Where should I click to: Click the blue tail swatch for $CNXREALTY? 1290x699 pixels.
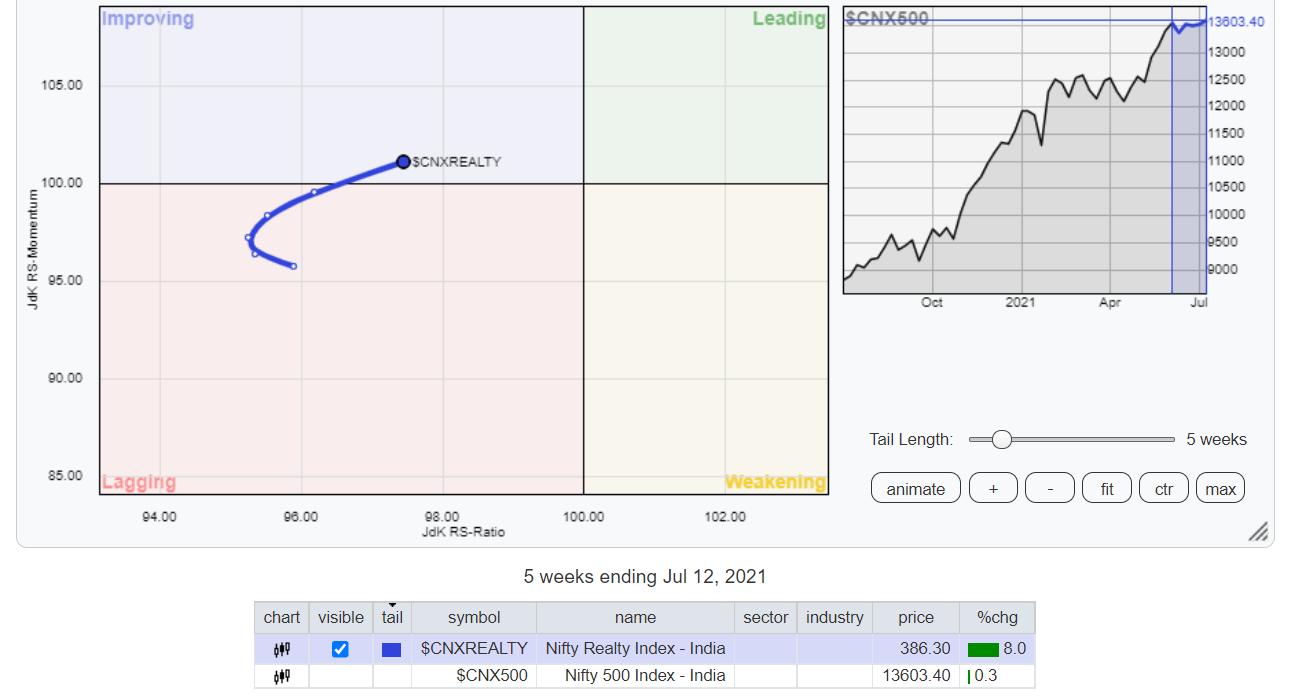click(392, 649)
